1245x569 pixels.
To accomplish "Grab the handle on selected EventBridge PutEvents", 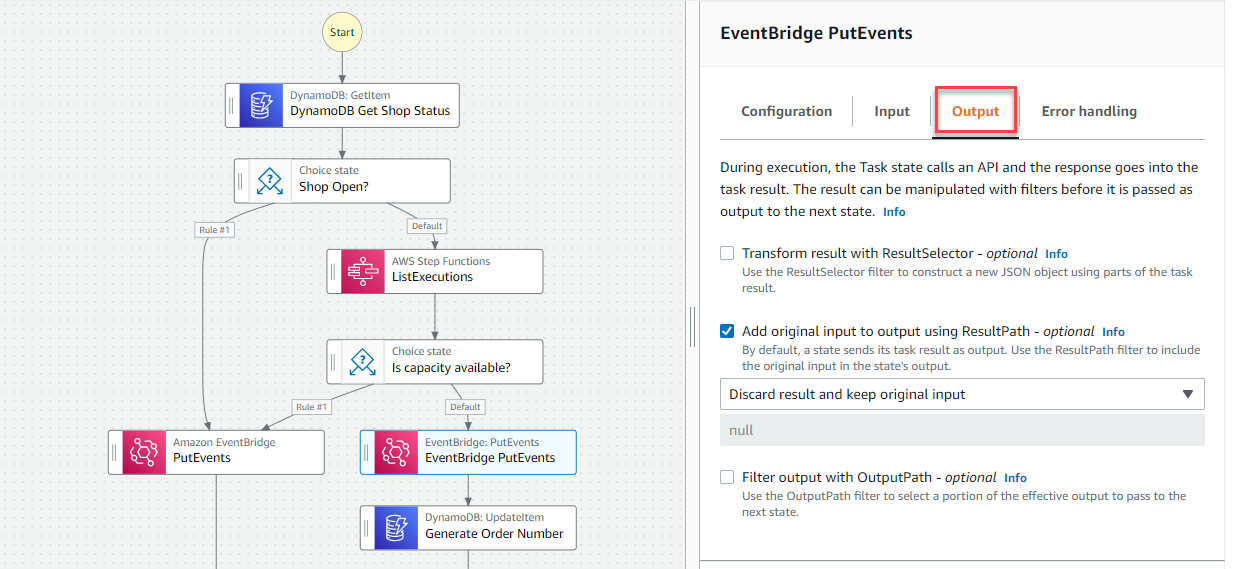I will (367, 452).
